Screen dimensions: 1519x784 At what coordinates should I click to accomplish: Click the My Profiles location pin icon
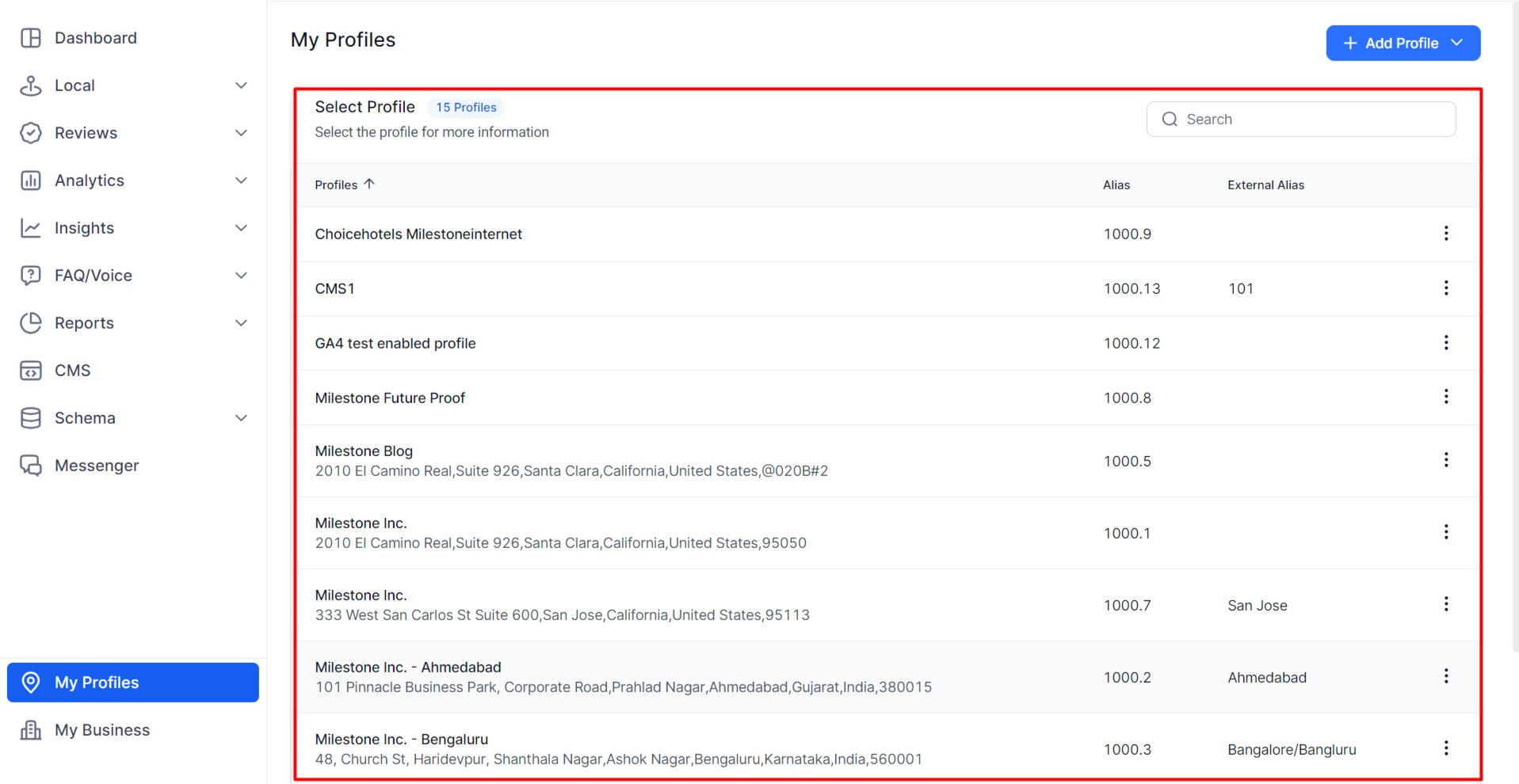pos(31,683)
